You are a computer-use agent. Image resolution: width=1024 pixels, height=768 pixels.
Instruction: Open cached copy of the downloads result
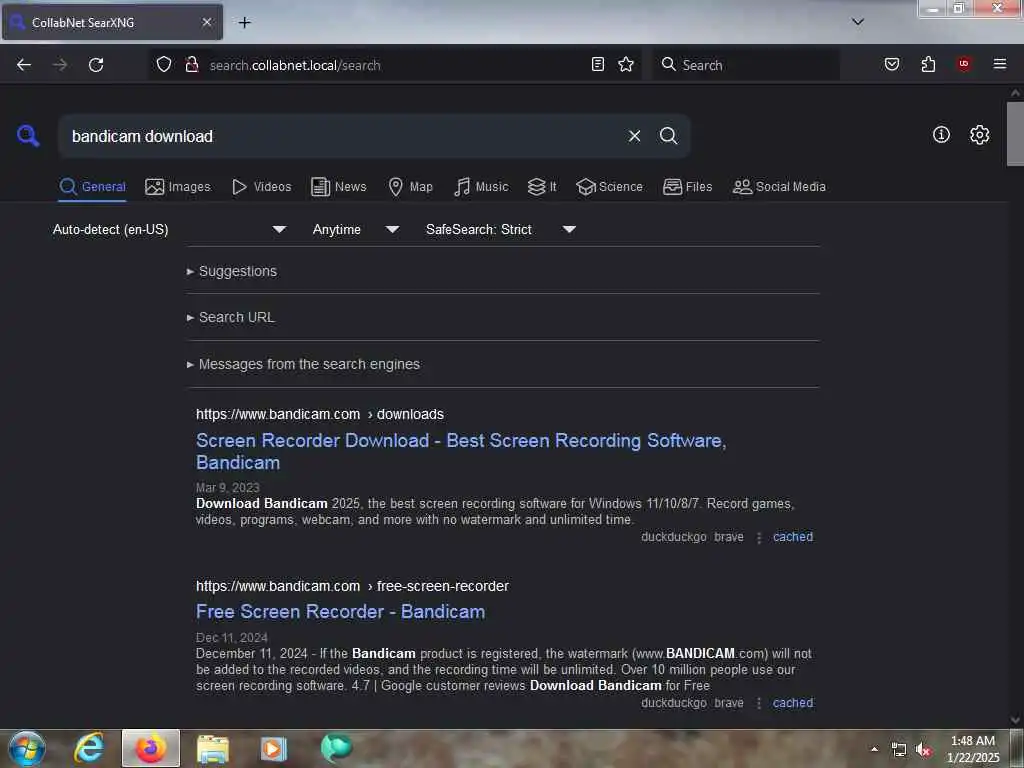tap(793, 537)
